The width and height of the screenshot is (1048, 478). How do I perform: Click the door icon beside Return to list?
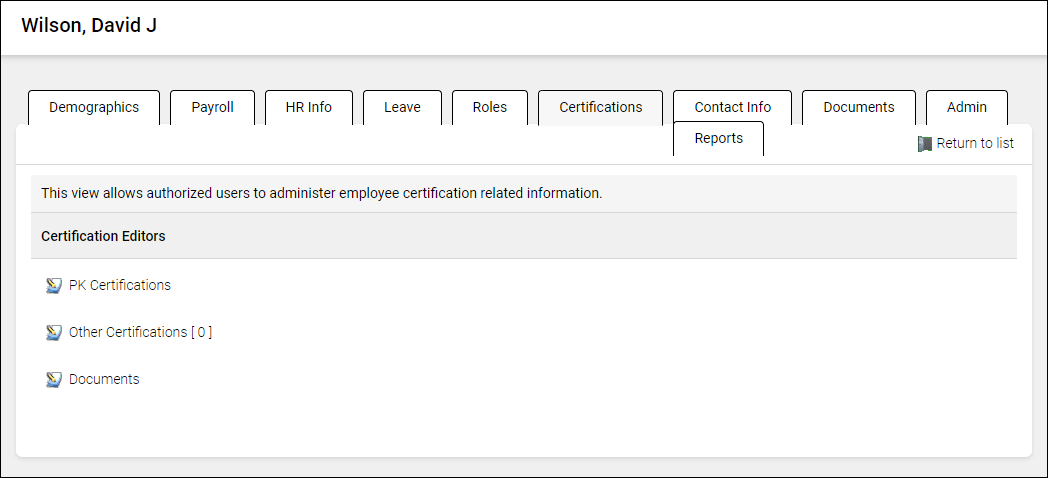pyautogui.click(x=925, y=144)
